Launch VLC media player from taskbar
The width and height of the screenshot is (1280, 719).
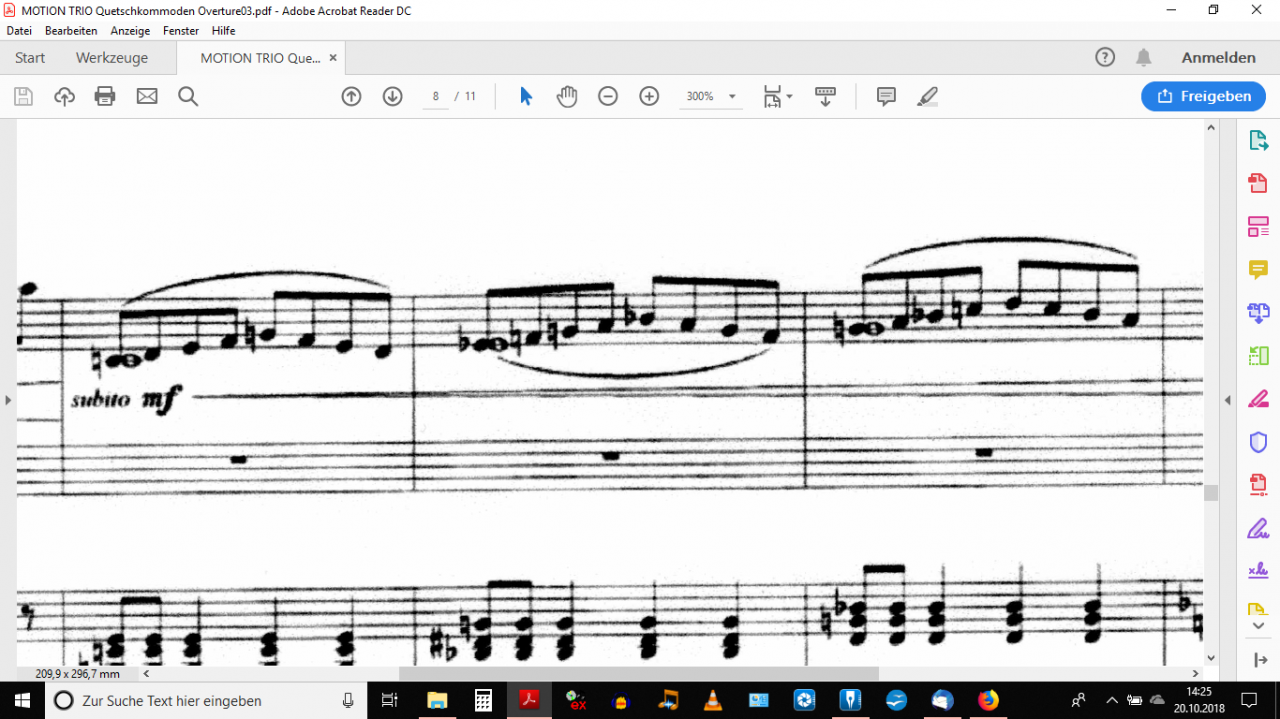713,700
